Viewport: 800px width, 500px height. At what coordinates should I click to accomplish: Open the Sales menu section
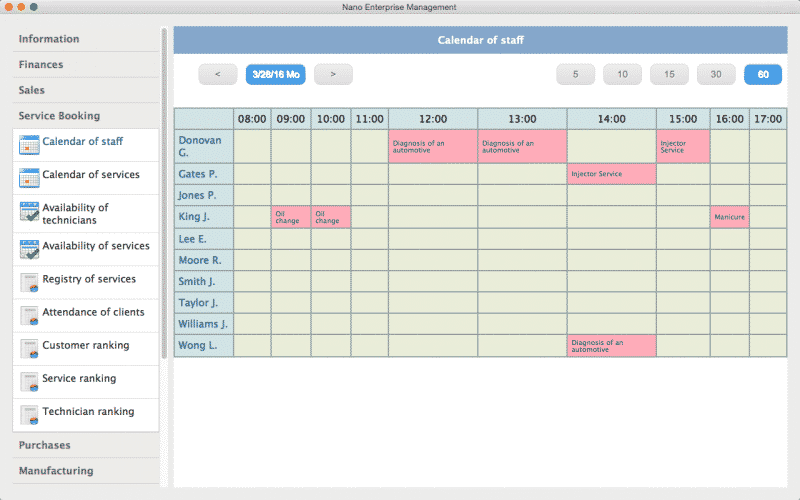pos(32,90)
